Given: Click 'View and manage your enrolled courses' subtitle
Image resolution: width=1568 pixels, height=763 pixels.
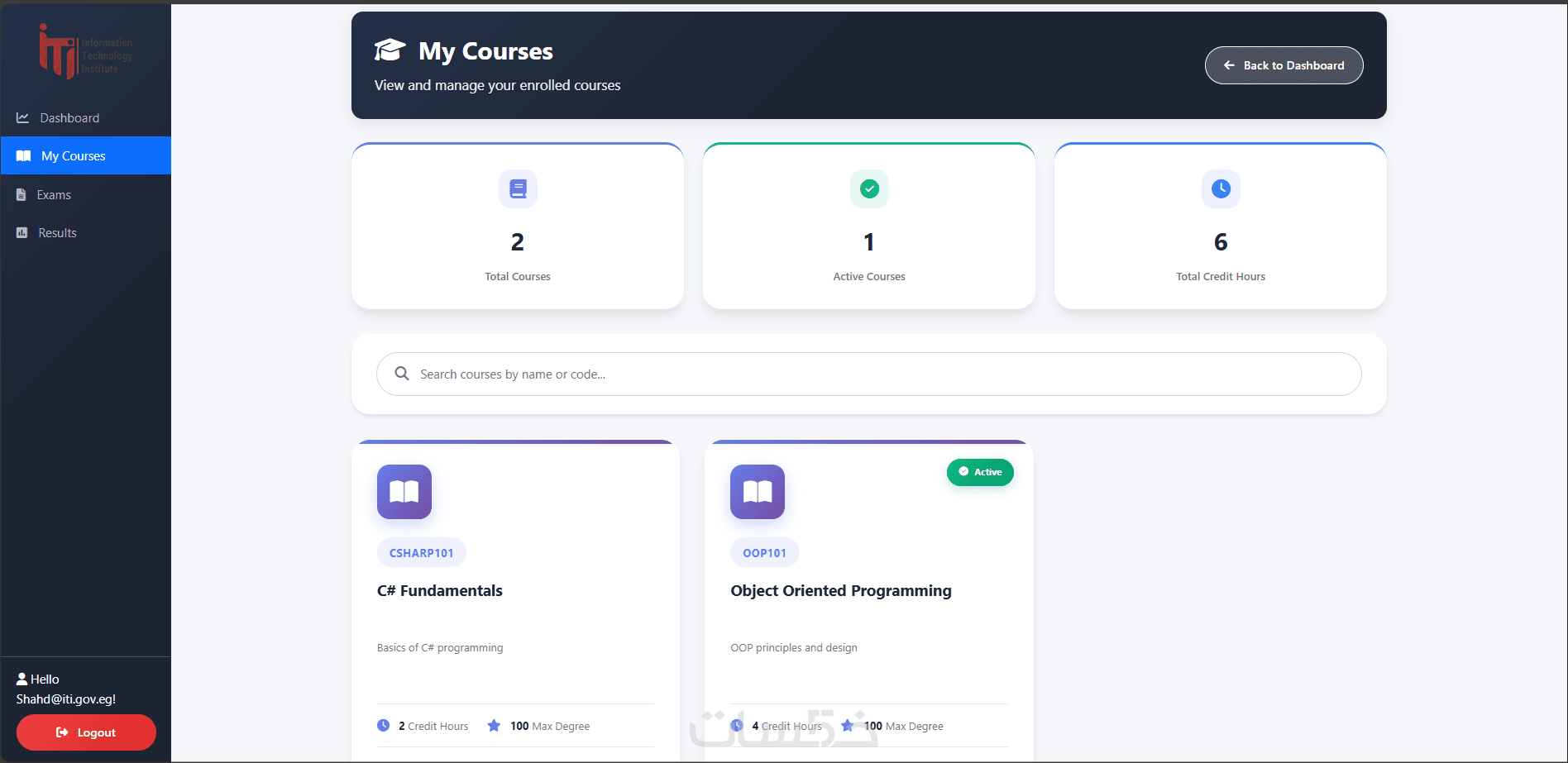Looking at the screenshot, I should pyautogui.click(x=497, y=85).
